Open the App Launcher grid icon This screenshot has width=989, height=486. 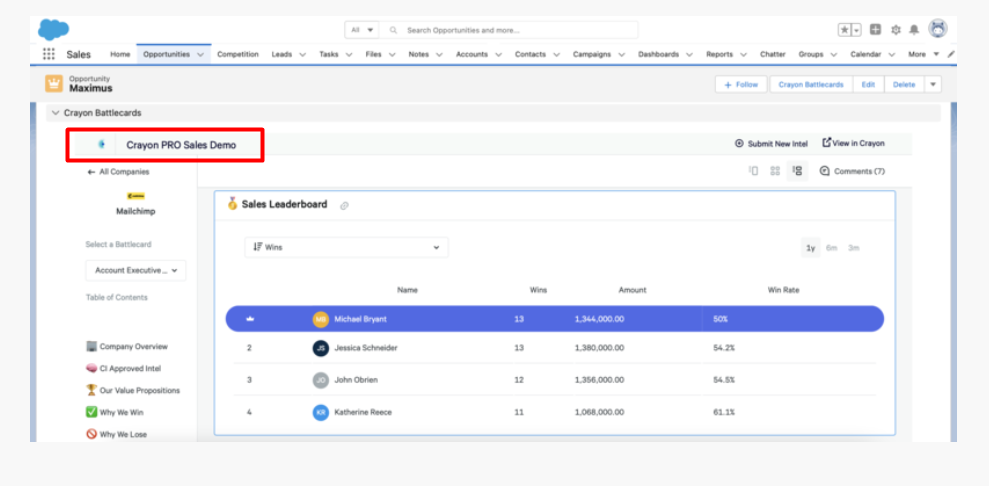(x=49, y=54)
